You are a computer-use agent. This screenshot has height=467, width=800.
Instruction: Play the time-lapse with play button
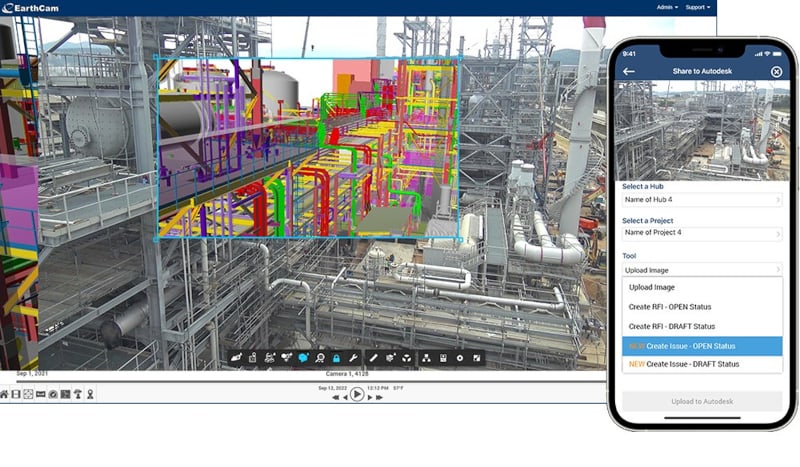click(357, 395)
